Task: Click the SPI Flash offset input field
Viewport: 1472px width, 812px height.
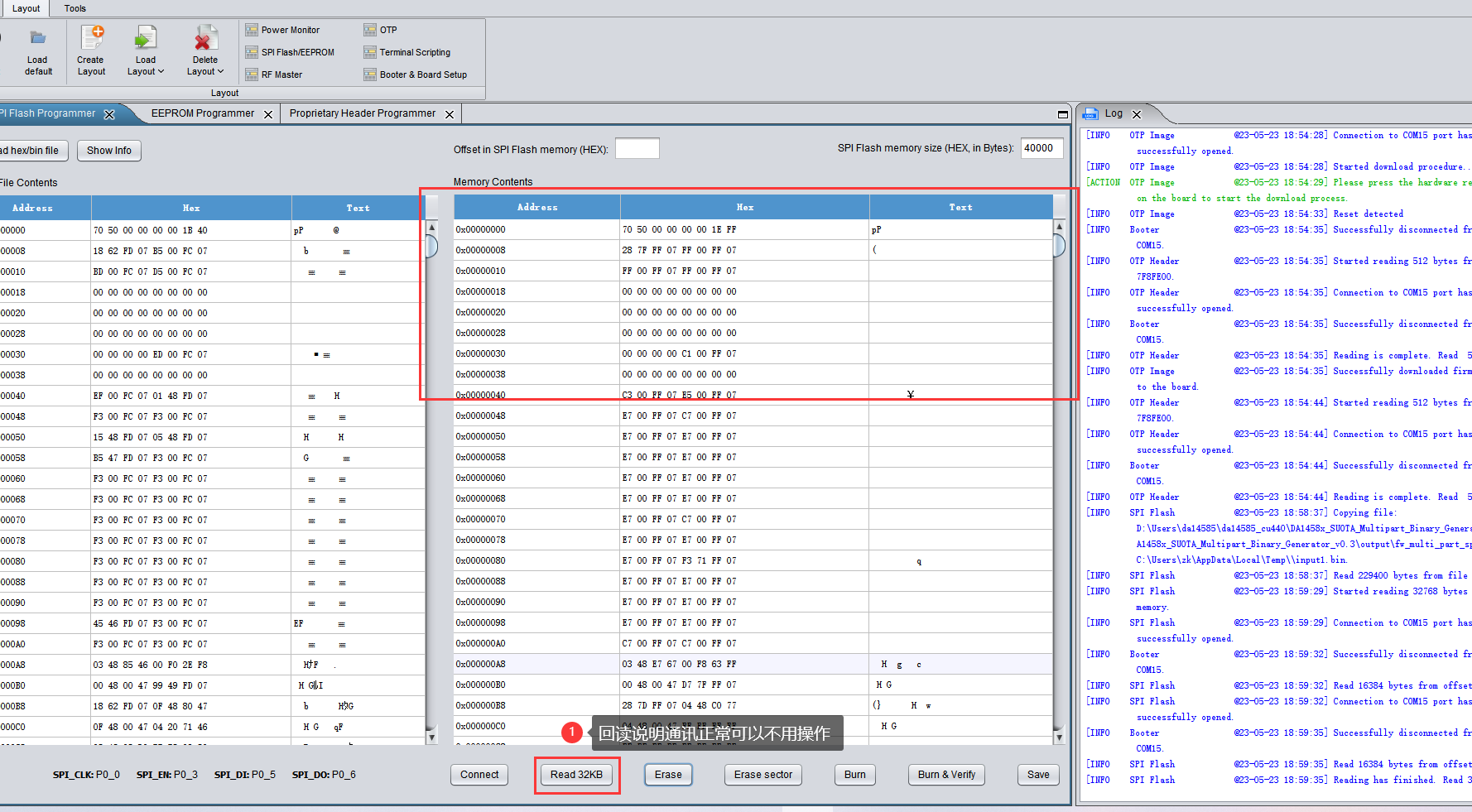Action: point(637,148)
